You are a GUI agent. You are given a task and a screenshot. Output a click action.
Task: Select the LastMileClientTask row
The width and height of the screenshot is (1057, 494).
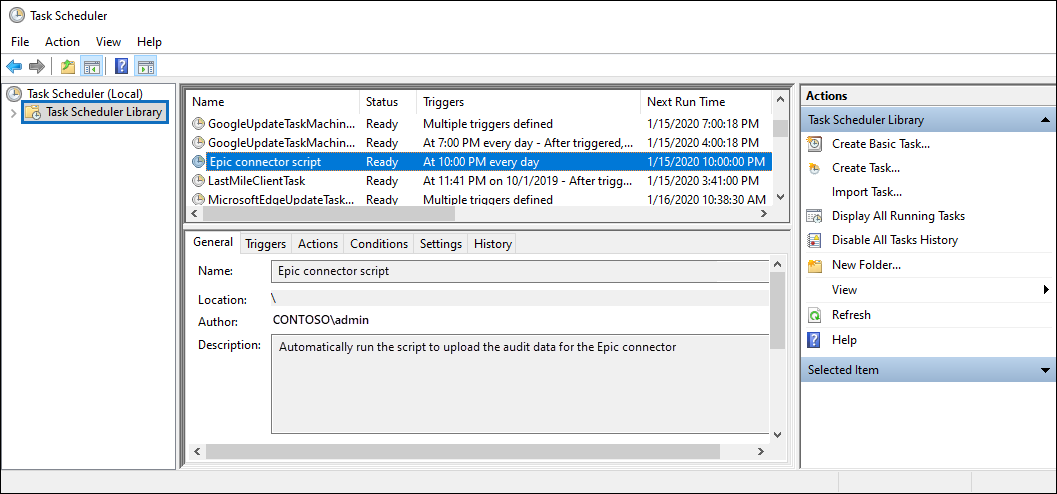click(479, 181)
